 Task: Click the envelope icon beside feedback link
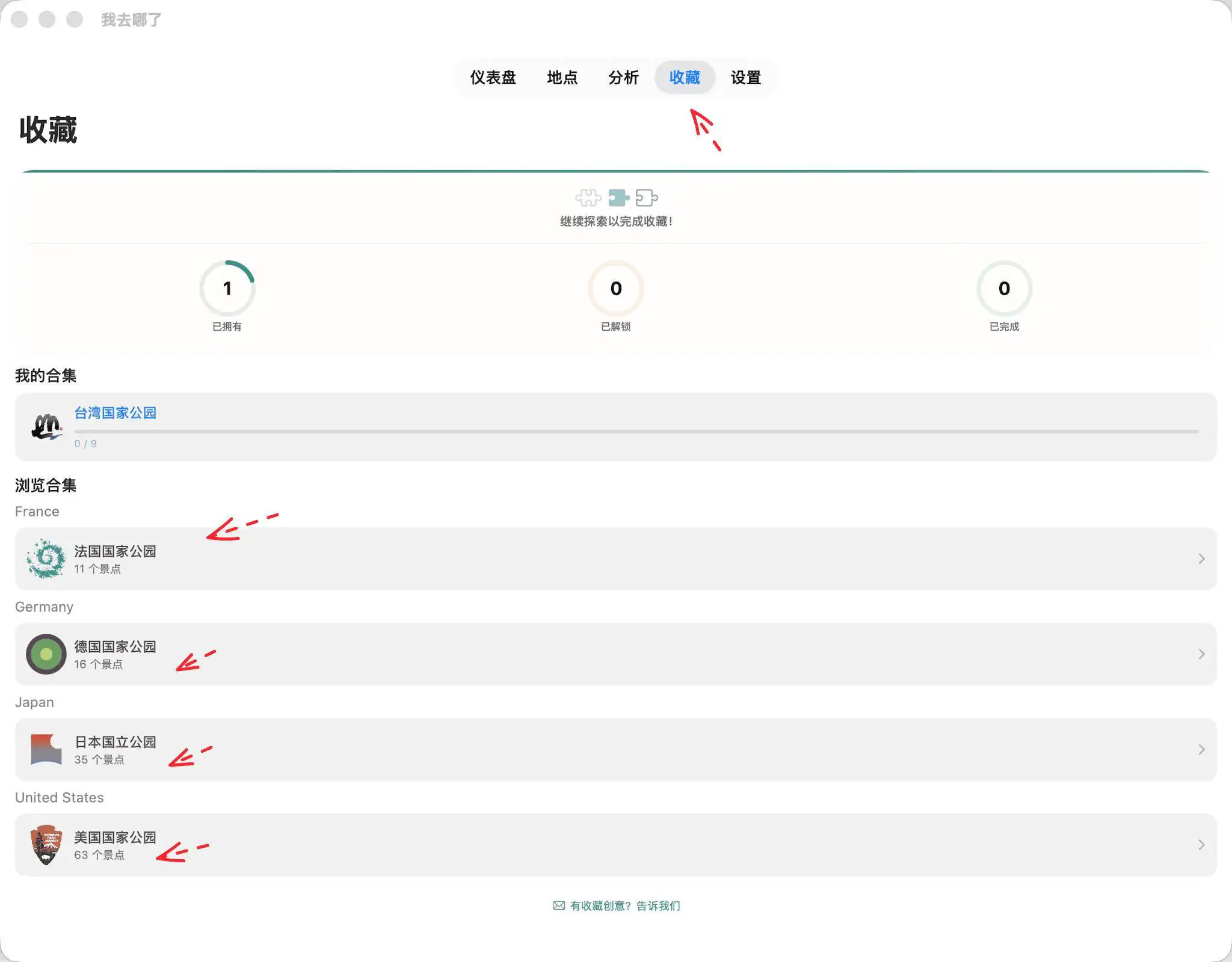pos(559,905)
